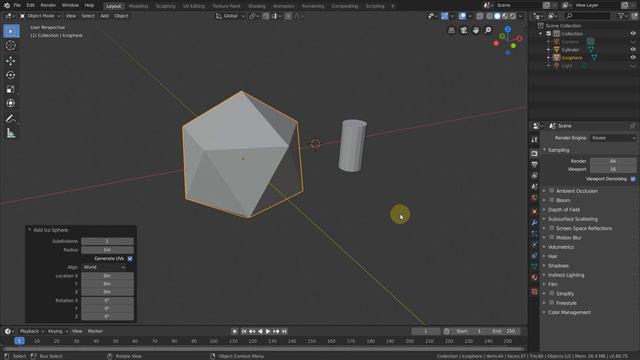Hide the Icosphere object in outliner
Image resolution: width=640 pixels, height=360 pixels.
(633, 58)
